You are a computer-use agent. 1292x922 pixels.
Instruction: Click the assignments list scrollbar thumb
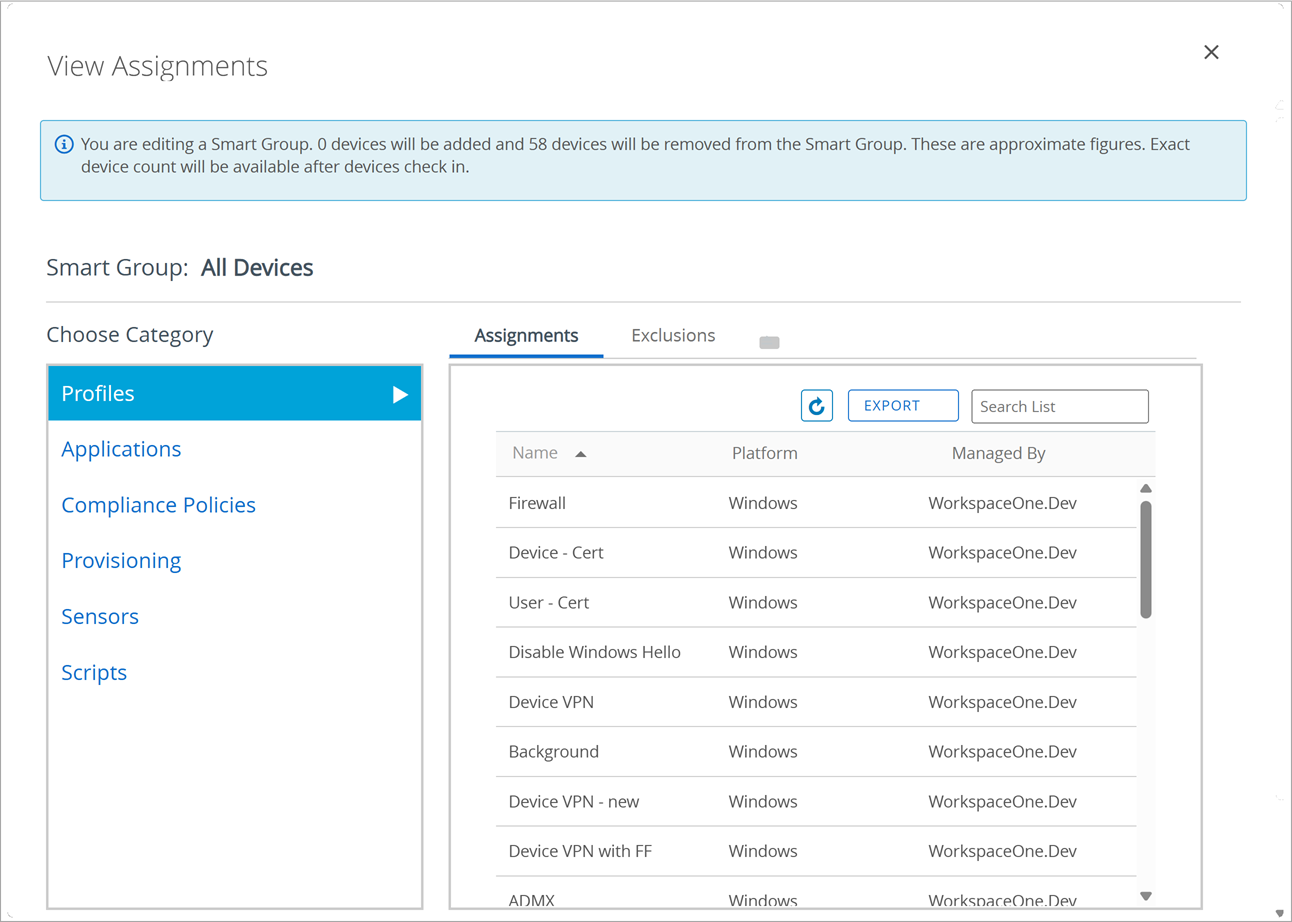(x=1146, y=560)
